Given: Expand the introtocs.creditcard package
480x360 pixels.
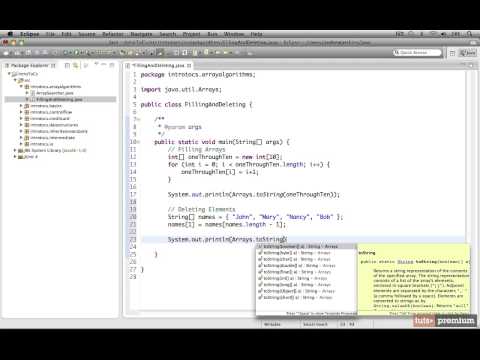Looking at the screenshot, I should [x=21, y=118].
